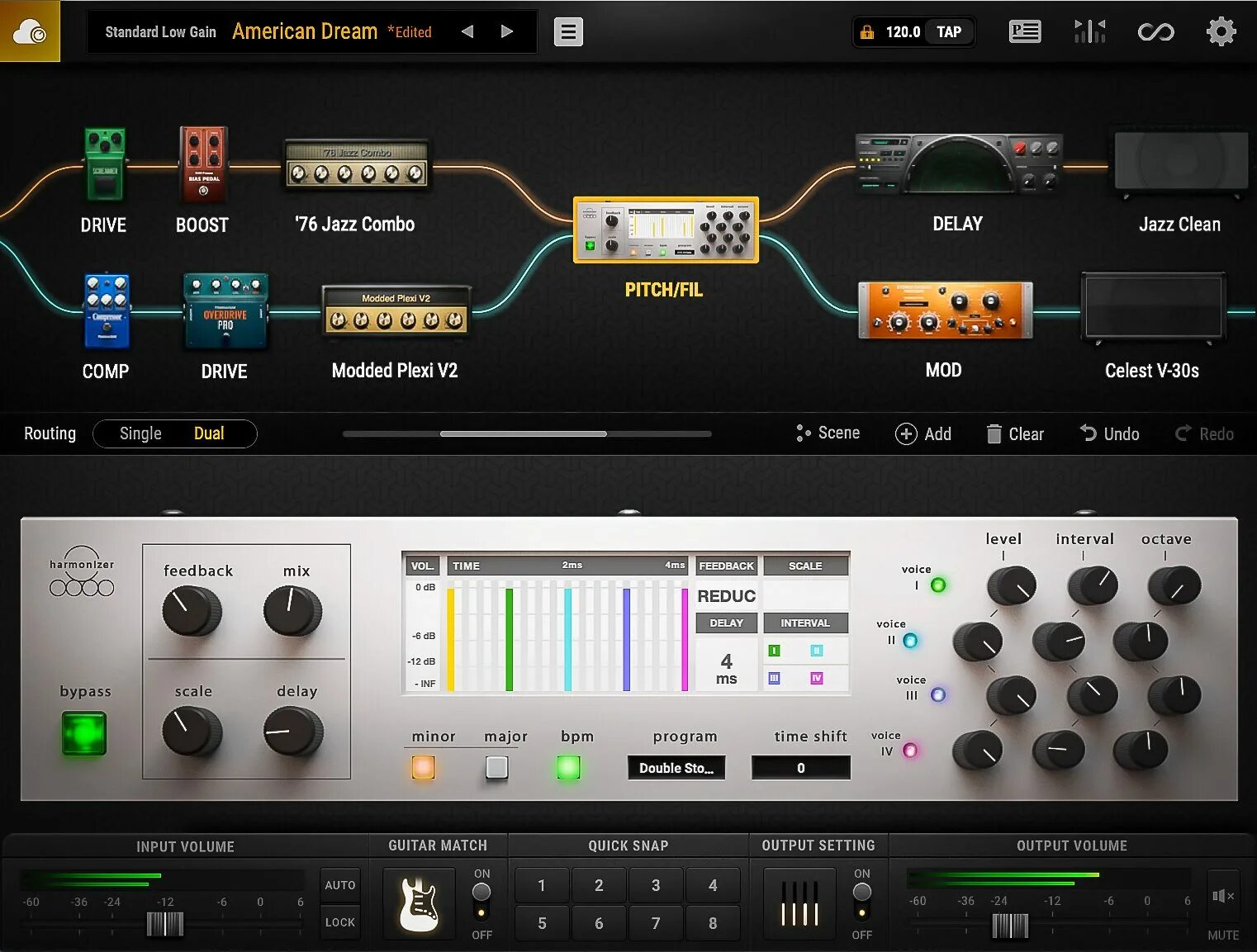Image resolution: width=1257 pixels, height=952 pixels.
Task: Click the feedback knob
Action: 192,611
